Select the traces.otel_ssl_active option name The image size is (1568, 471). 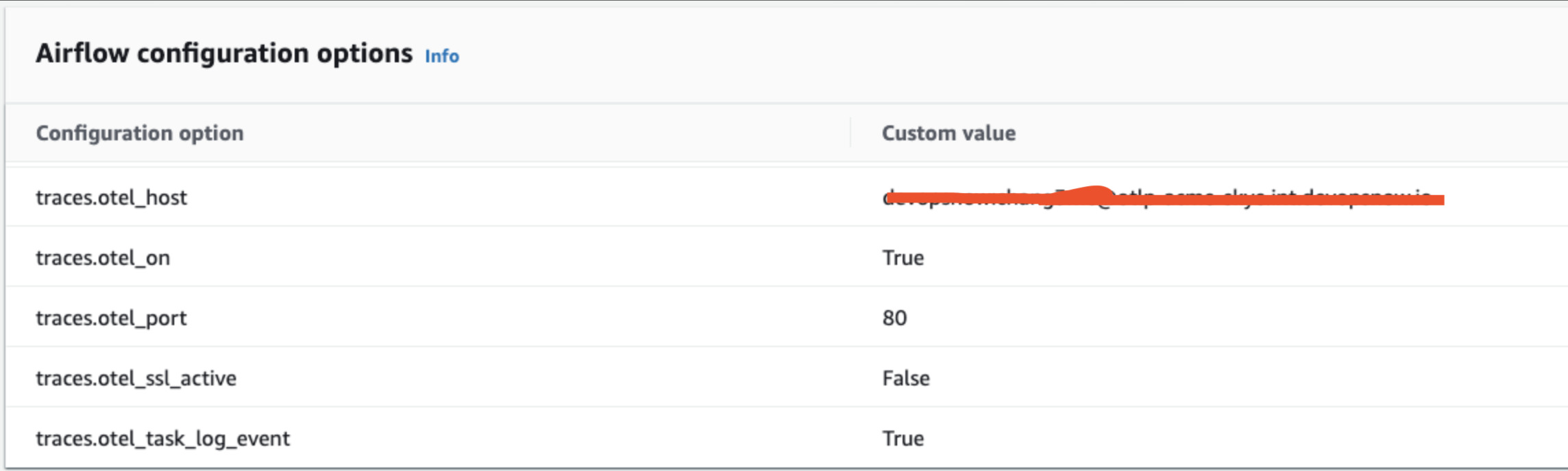coord(136,379)
